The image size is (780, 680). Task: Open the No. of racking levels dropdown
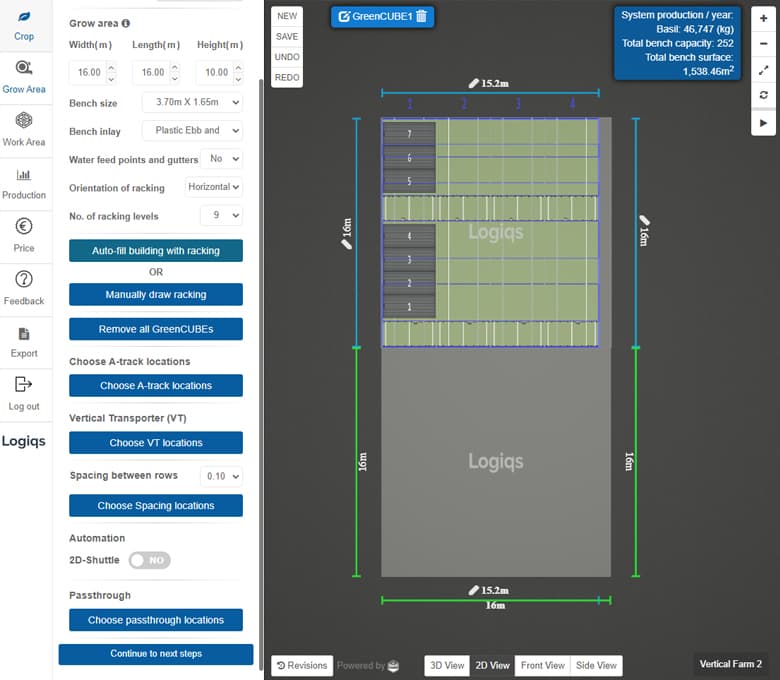(x=221, y=216)
